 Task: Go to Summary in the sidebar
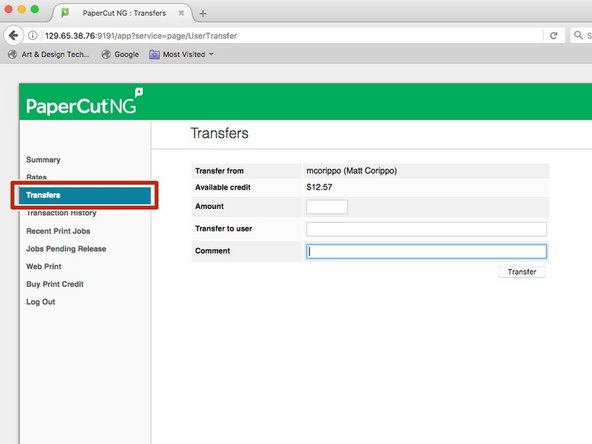pos(43,160)
